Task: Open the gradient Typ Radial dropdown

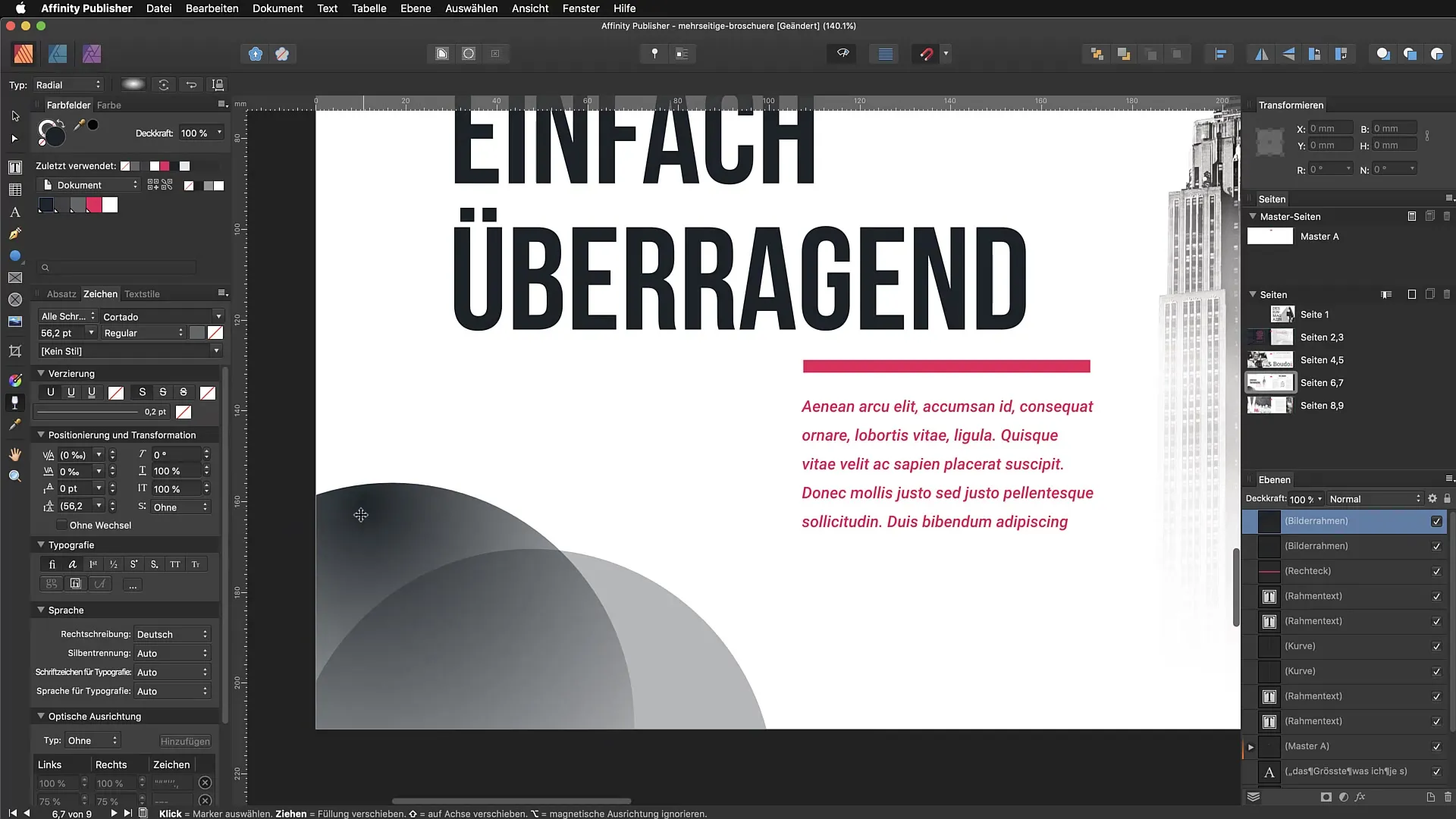Action: click(67, 85)
